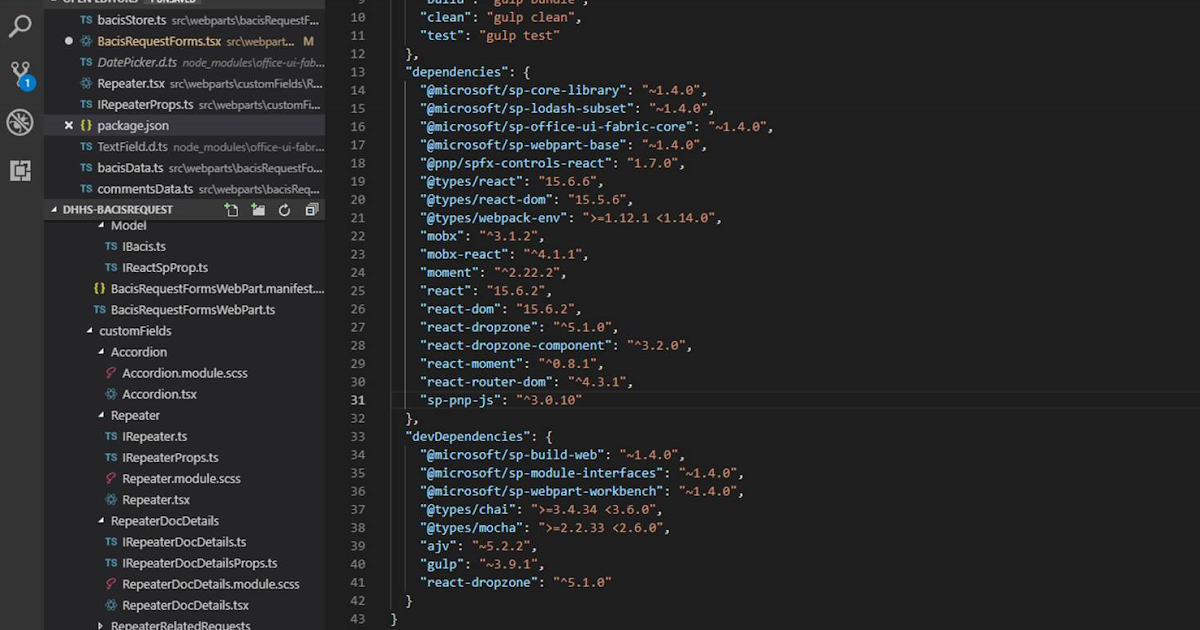The image size is (1200, 630).
Task: Click the "@types/mocha" key
Action: pos(472,527)
